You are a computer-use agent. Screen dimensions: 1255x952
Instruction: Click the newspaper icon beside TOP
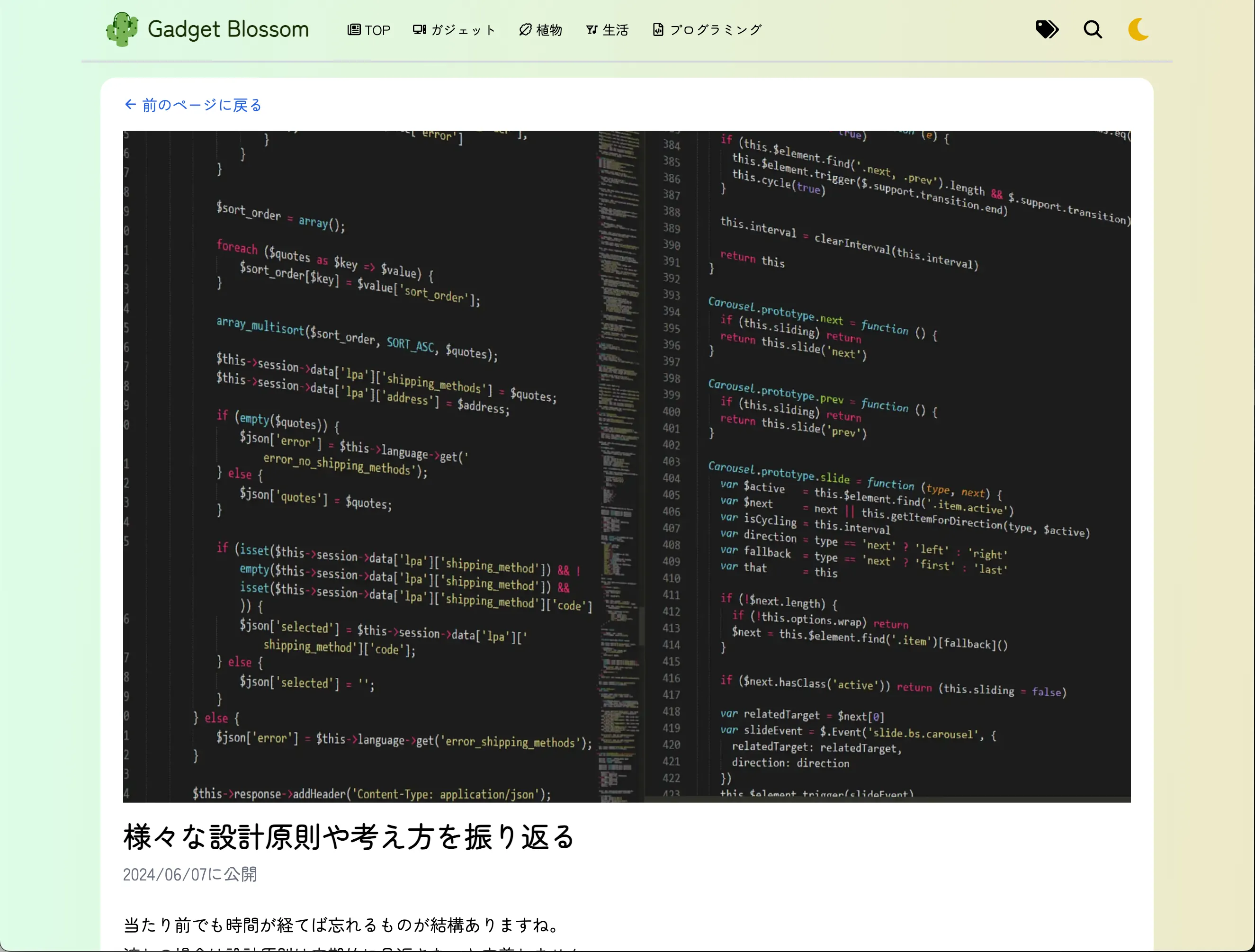point(353,29)
